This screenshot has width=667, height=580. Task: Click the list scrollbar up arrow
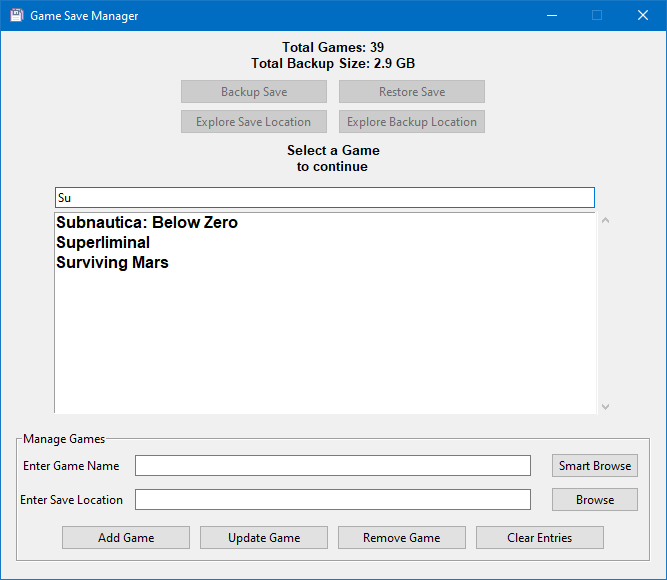(606, 220)
